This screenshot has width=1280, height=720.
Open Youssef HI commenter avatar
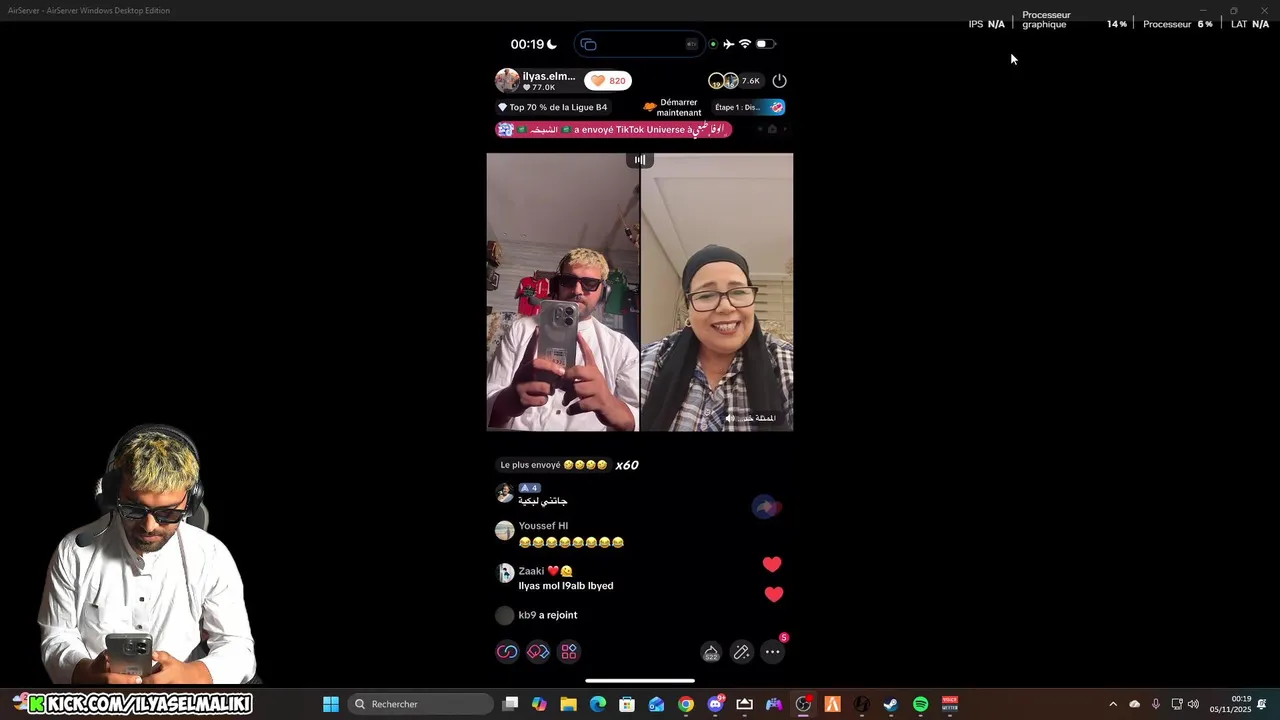coord(505,531)
